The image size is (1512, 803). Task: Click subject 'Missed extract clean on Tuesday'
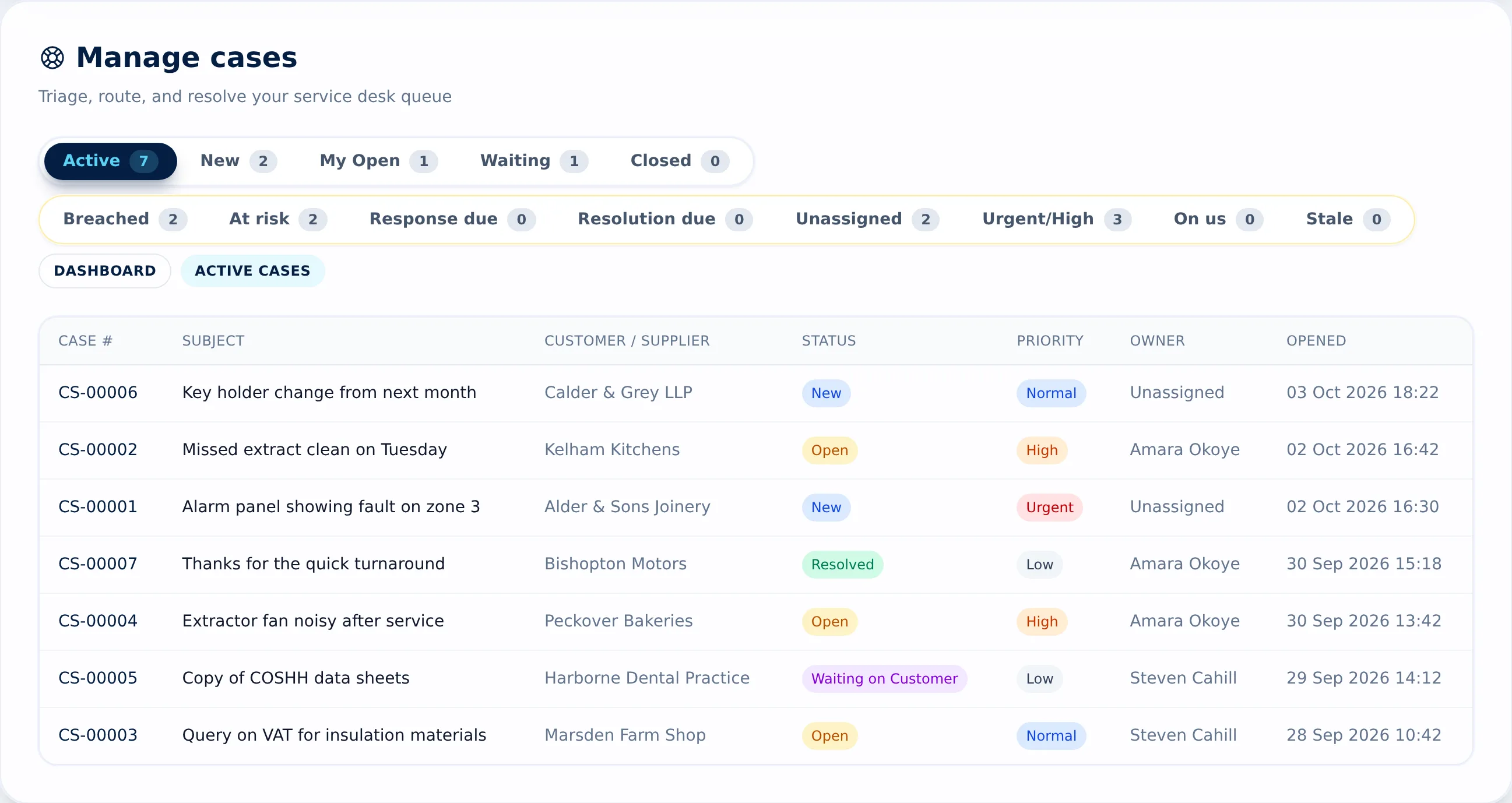coord(314,450)
